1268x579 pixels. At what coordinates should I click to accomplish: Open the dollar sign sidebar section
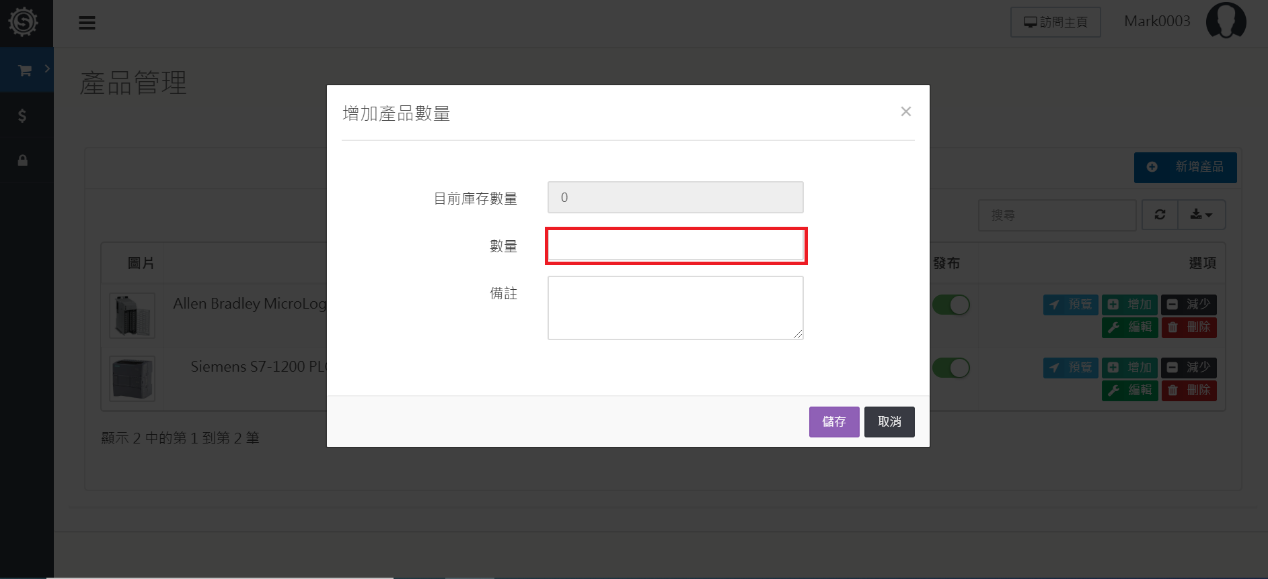(x=22, y=116)
